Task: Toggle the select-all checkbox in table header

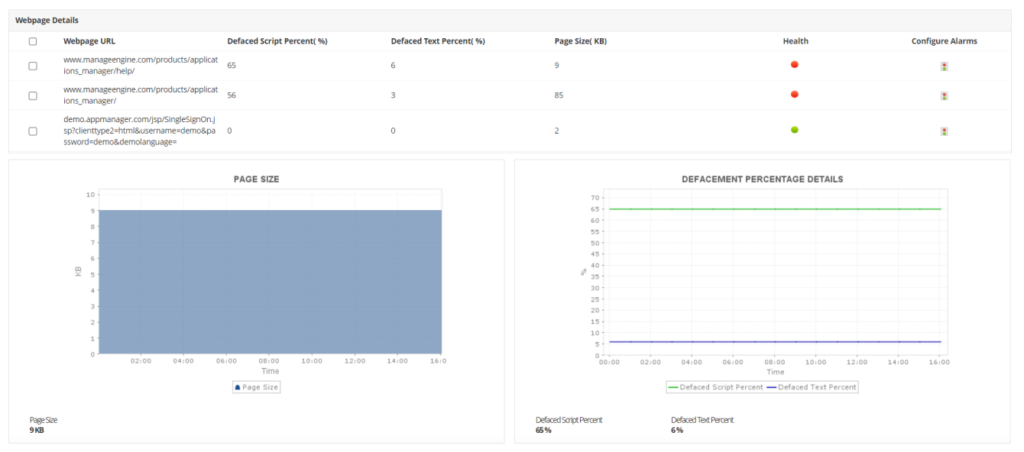Action: [33, 42]
